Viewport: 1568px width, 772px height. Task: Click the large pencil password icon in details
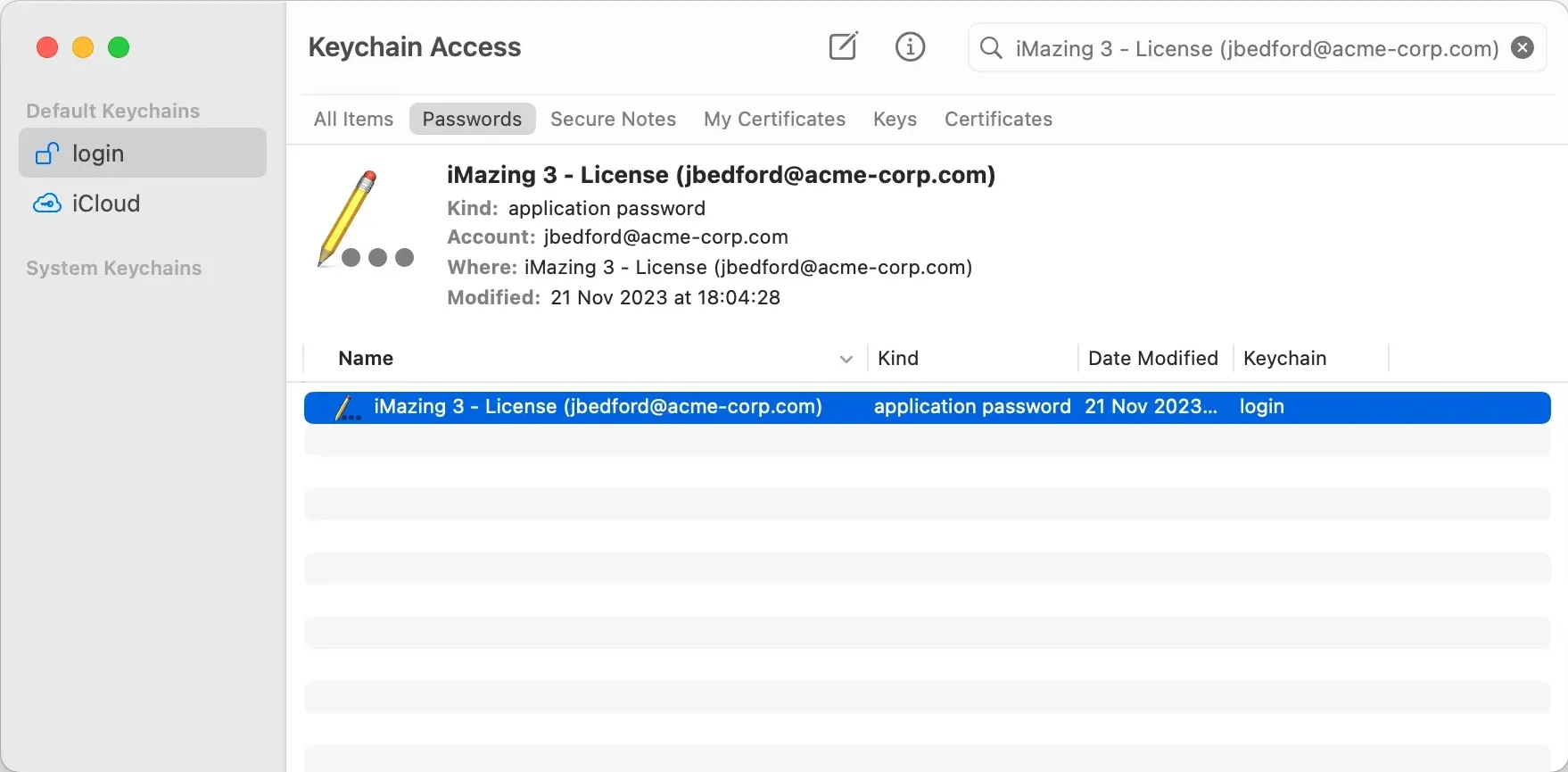(x=365, y=220)
